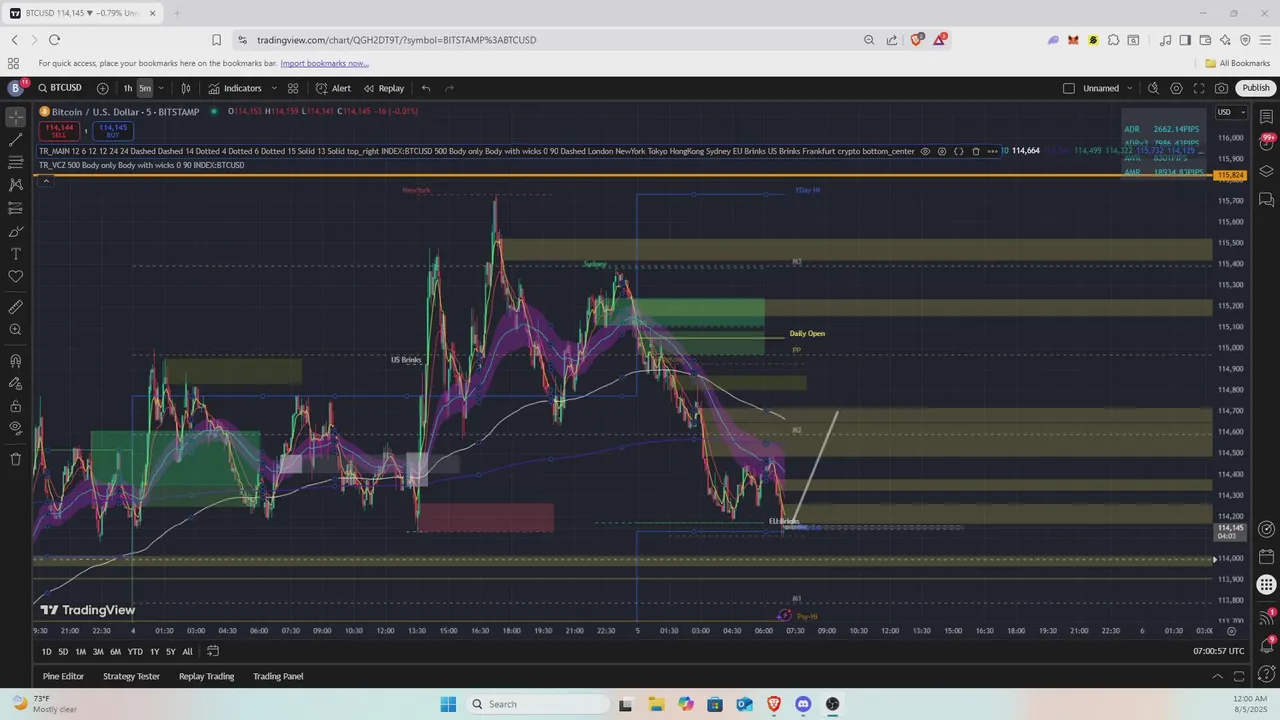Screen dimensions: 1280x720
Task: Select the crosshair cursor tool
Action: (x=15, y=117)
